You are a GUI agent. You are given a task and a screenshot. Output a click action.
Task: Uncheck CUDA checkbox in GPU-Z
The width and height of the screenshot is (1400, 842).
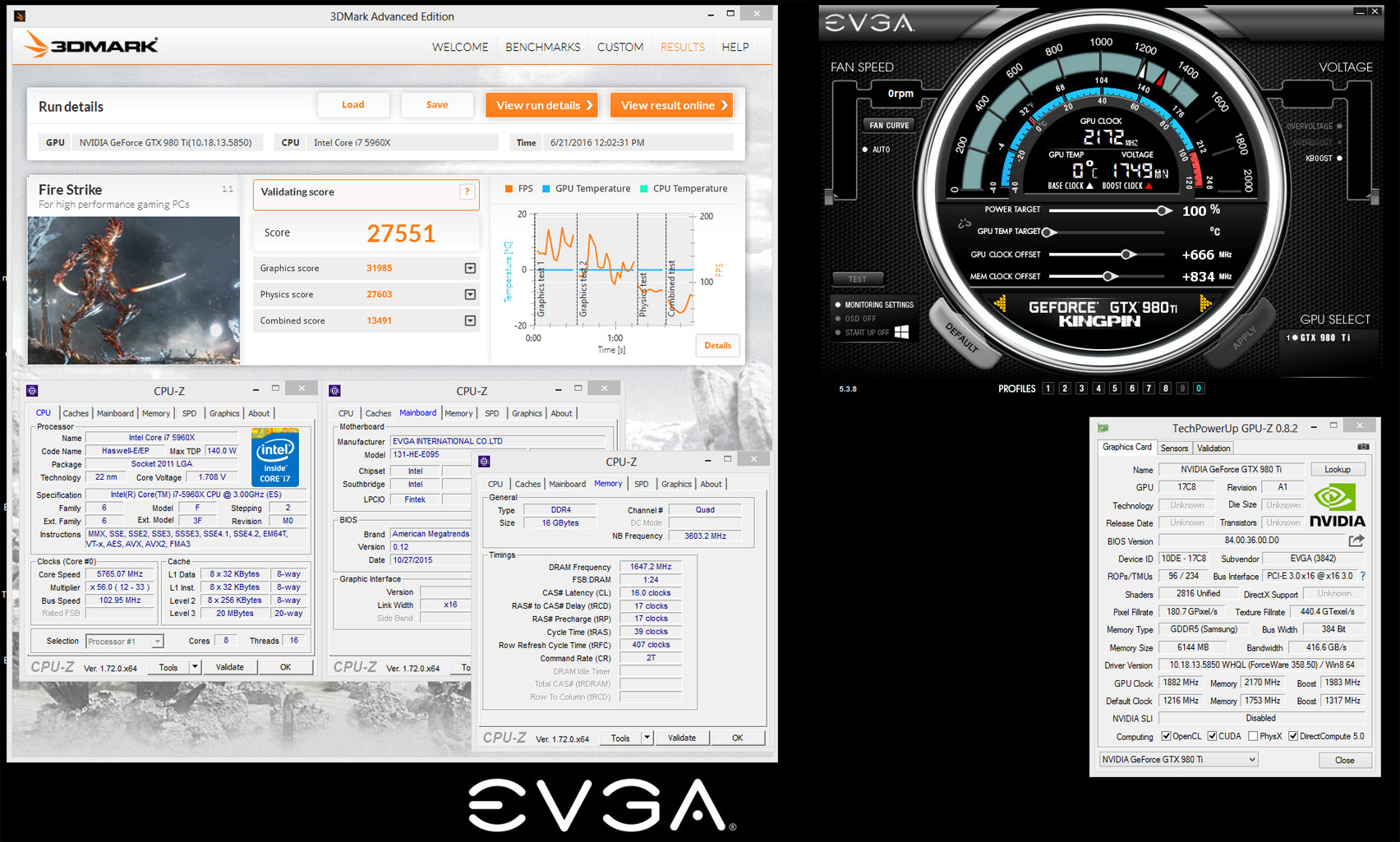coord(1212,736)
